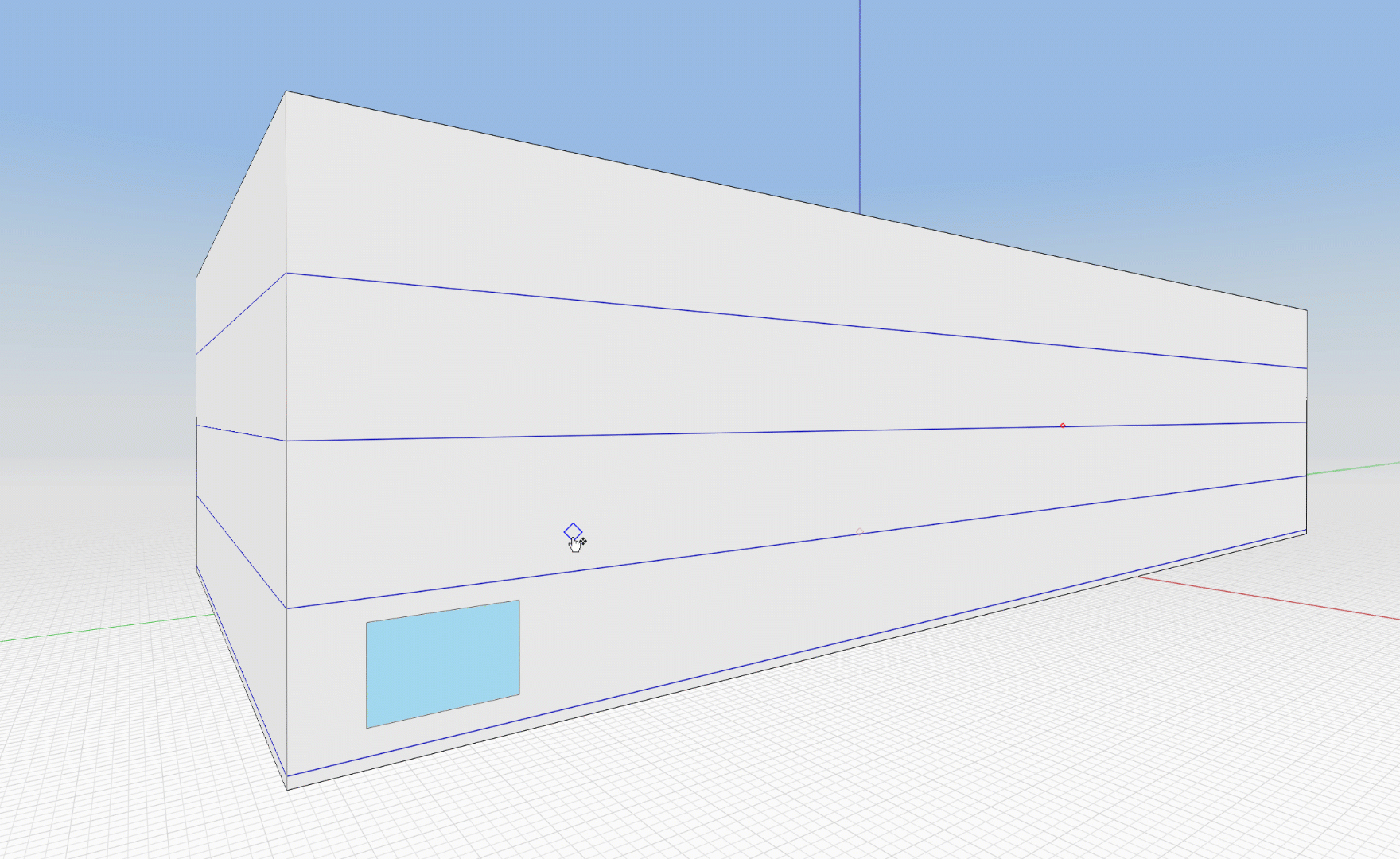Click the red axis line on the ground
The image size is (1400, 859).
pos(1273,597)
